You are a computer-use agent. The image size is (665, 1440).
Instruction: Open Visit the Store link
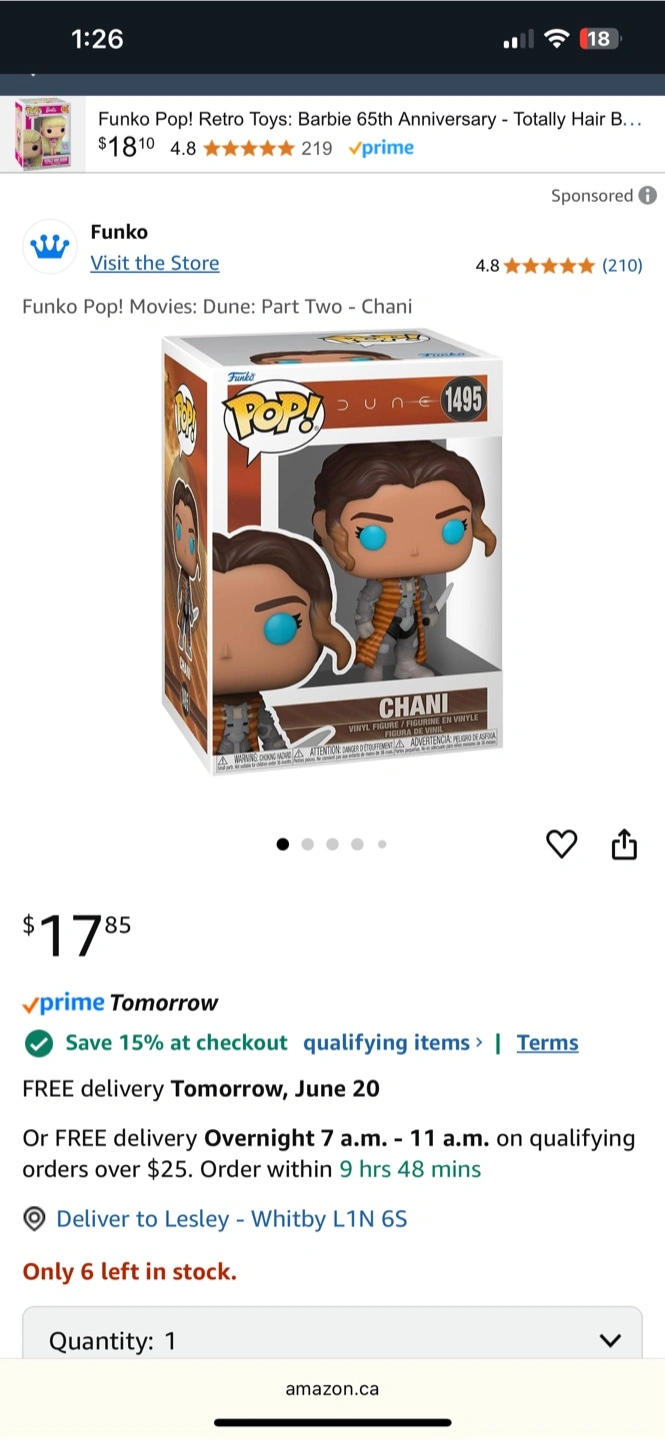click(155, 263)
